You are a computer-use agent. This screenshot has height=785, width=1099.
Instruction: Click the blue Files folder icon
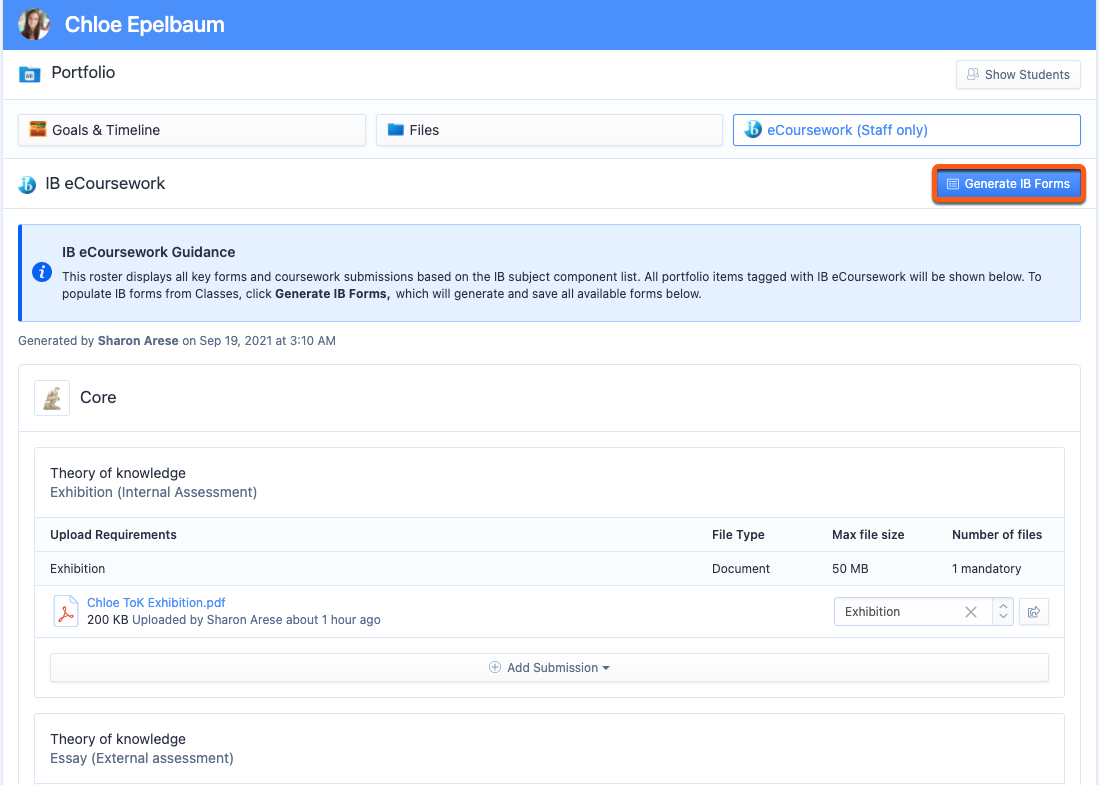pyautogui.click(x=396, y=130)
